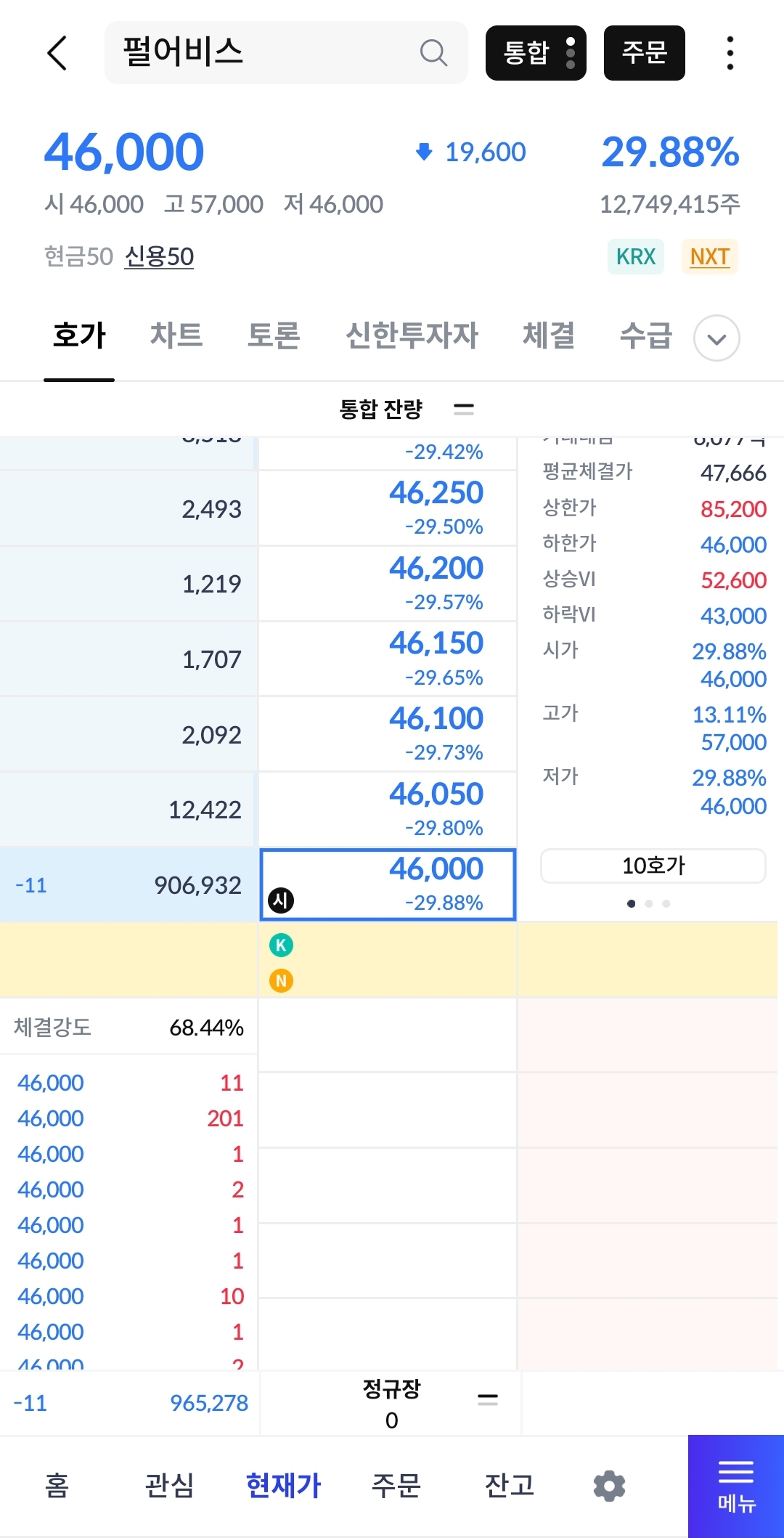Tap the search magnifier icon
The image size is (784, 1538).
pyautogui.click(x=433, y=53)
